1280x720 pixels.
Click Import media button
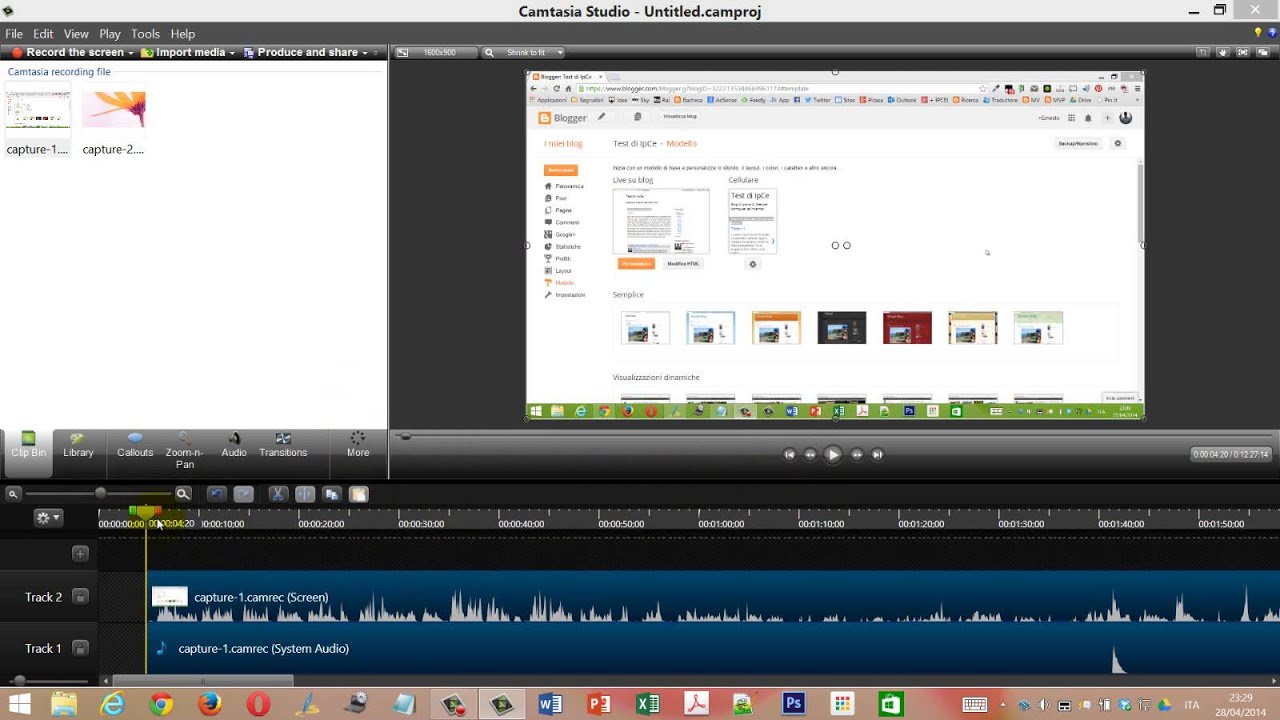click(183, 53)
